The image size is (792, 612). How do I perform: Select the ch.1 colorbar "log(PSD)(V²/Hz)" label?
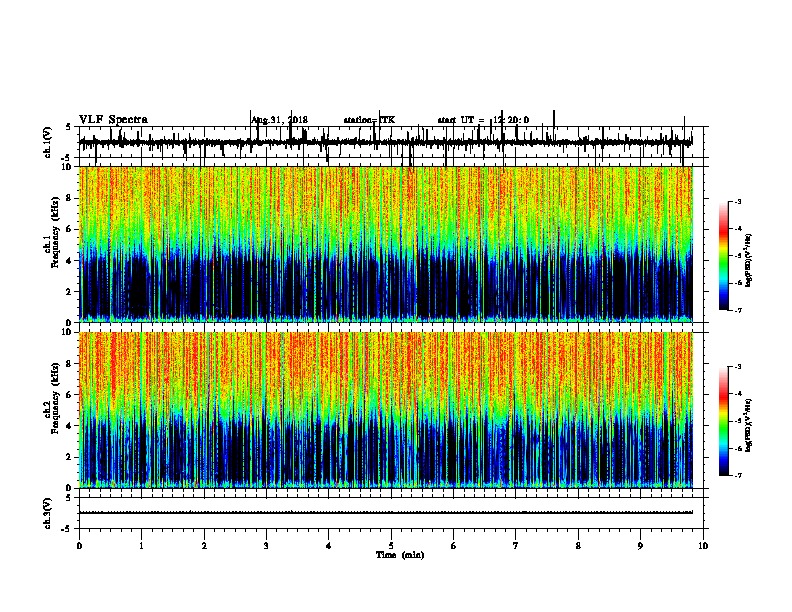(x=749, y=260)
